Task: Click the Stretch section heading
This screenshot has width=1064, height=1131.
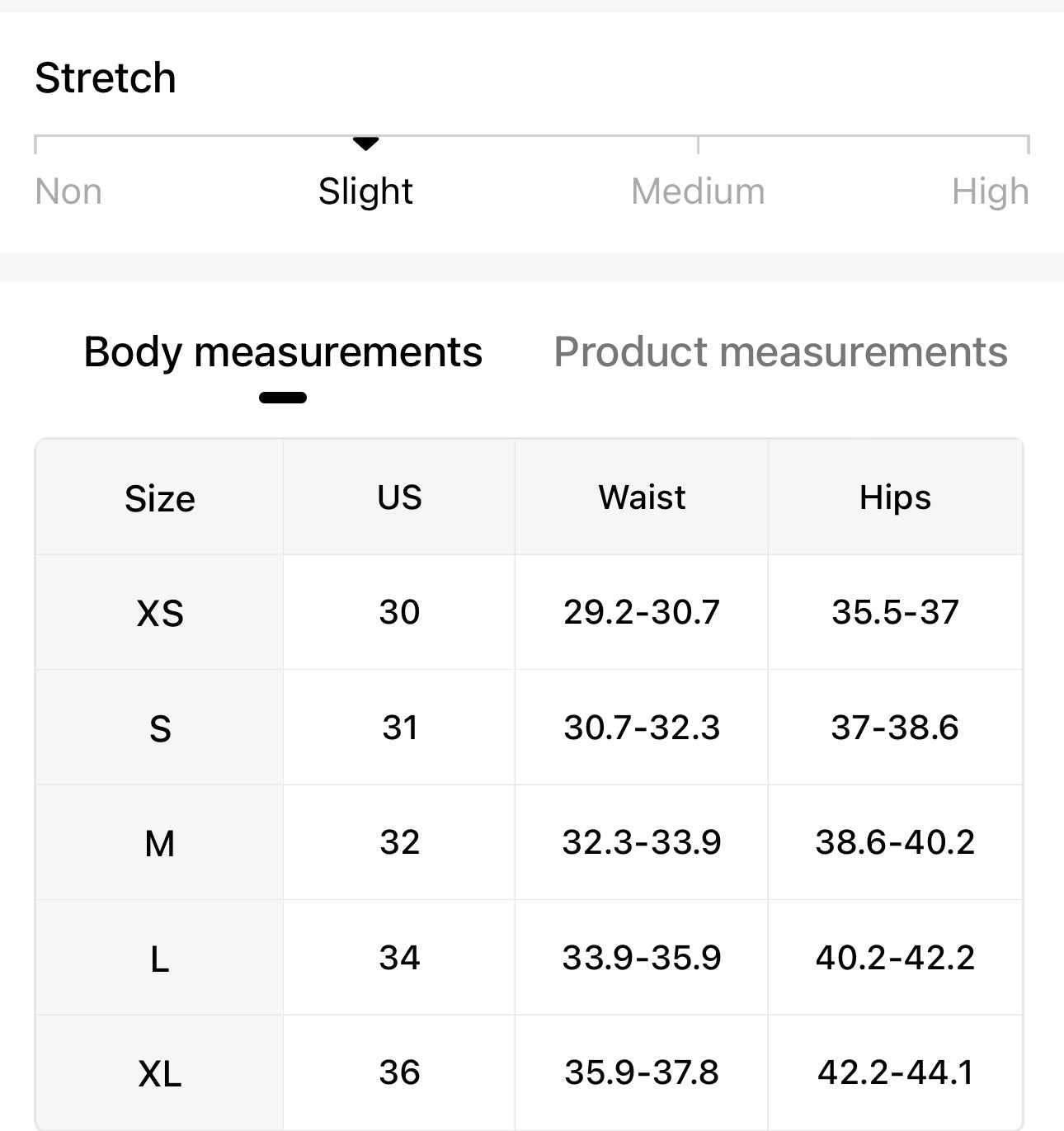Action: tap(106, 78)
